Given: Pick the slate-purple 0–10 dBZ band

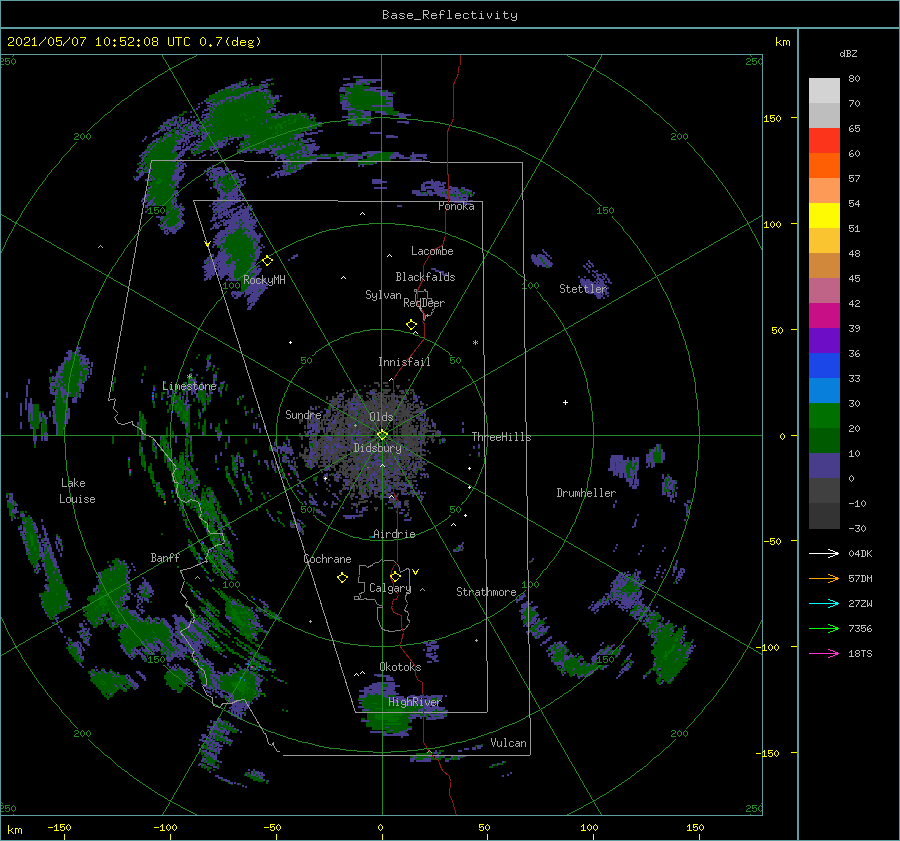Looking at the screenshot, I should 824,466.
